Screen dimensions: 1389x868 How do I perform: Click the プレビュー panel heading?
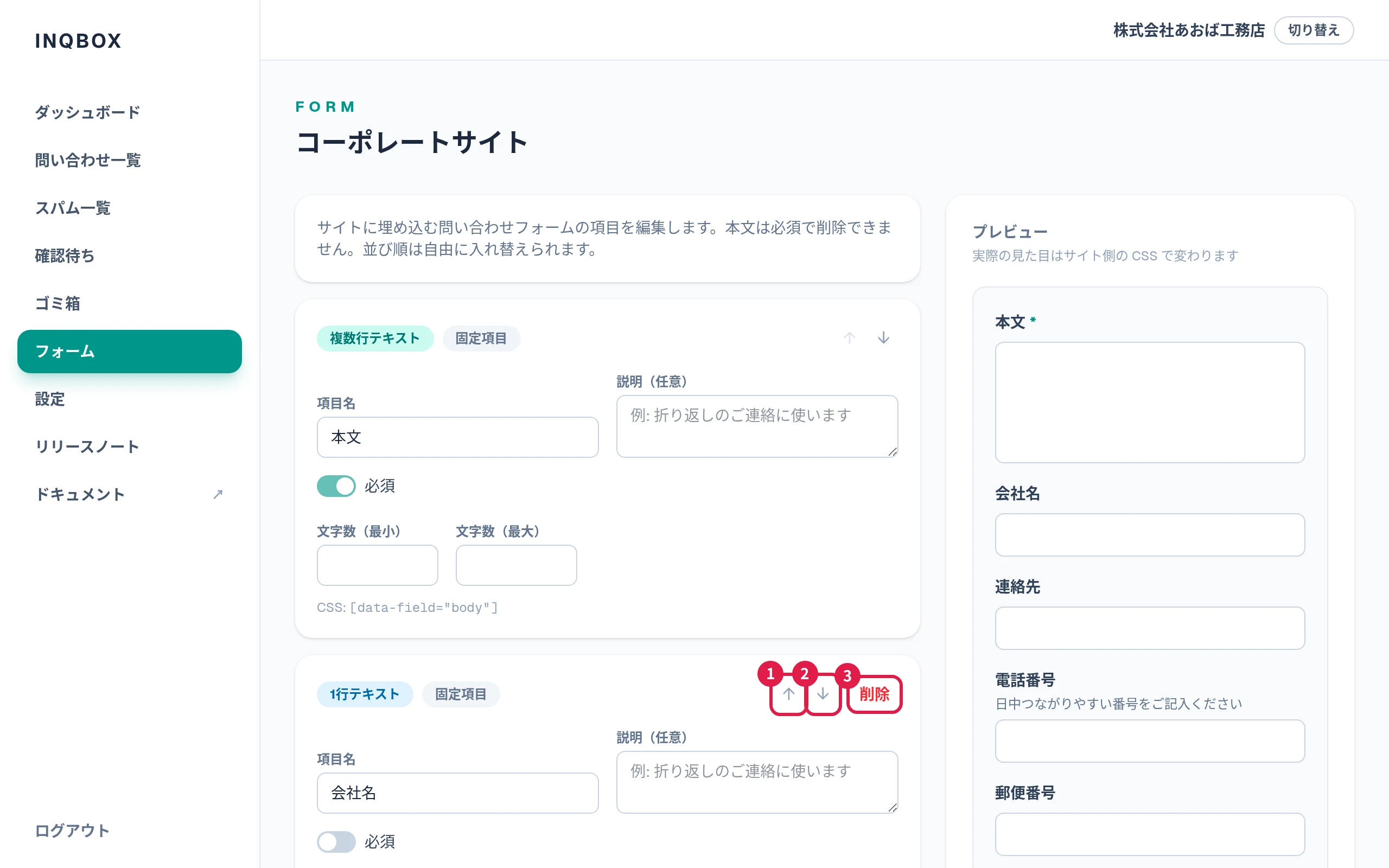(1010, 232)
